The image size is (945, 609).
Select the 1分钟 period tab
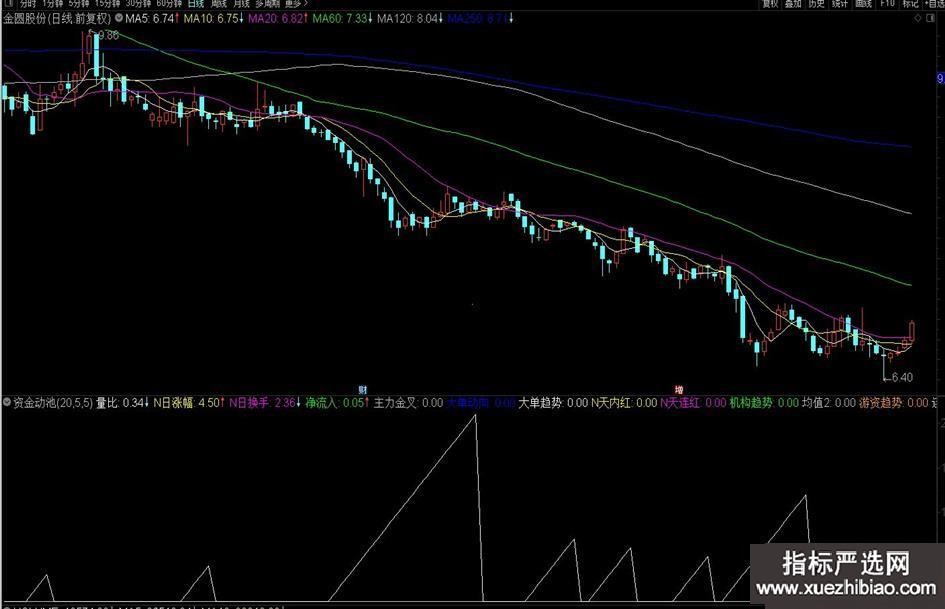[x=53, y=3]
